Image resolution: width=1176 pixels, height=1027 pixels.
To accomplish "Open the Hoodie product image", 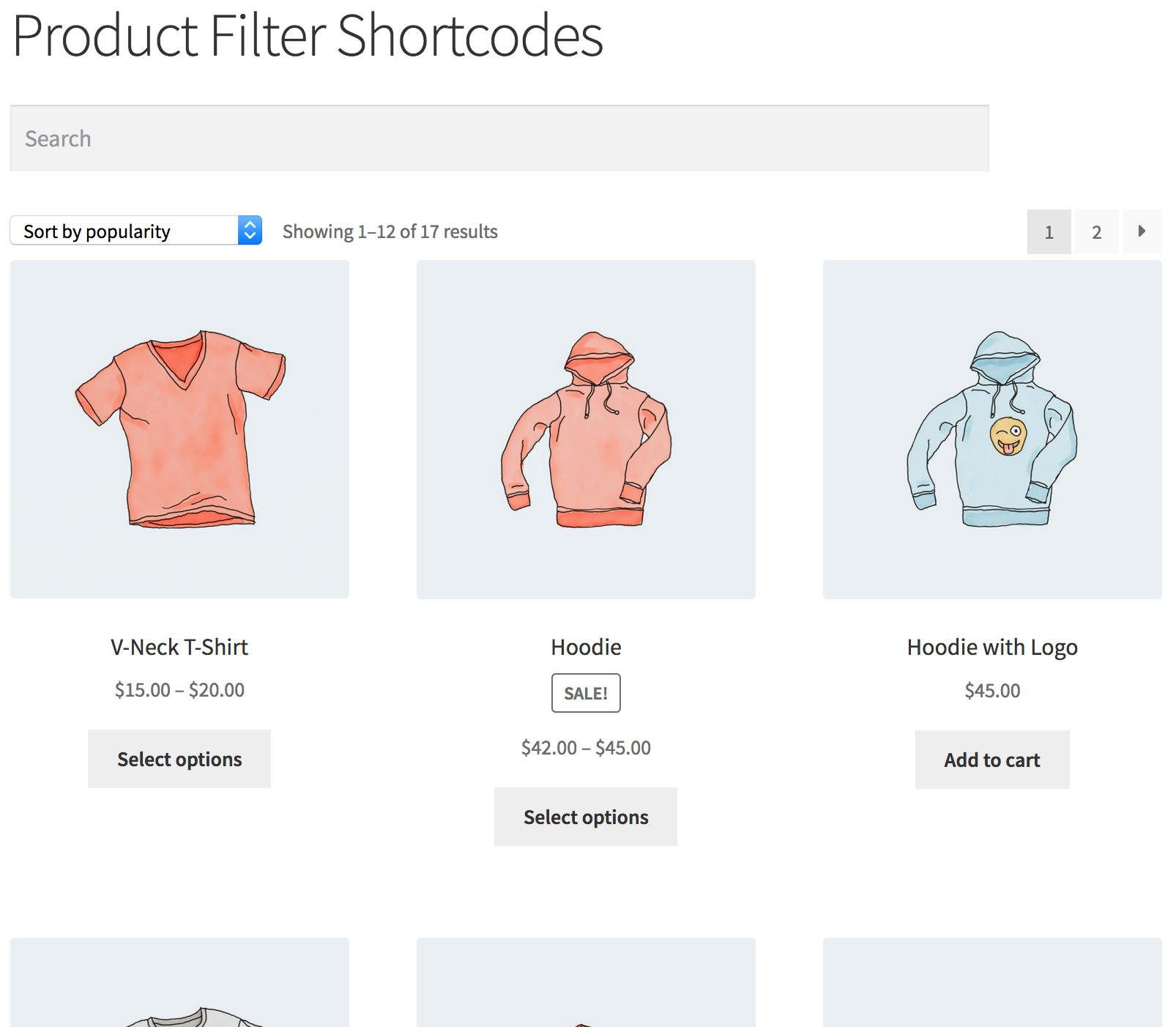I will [585, 429].
